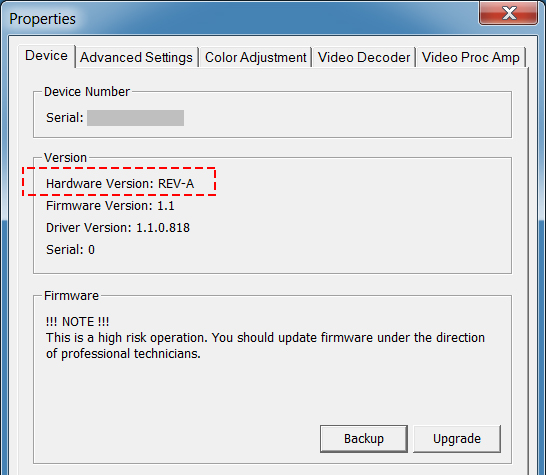Click the Hardware Version REV-A text
The height and width of the screenshot is (475, 546).
120,184
